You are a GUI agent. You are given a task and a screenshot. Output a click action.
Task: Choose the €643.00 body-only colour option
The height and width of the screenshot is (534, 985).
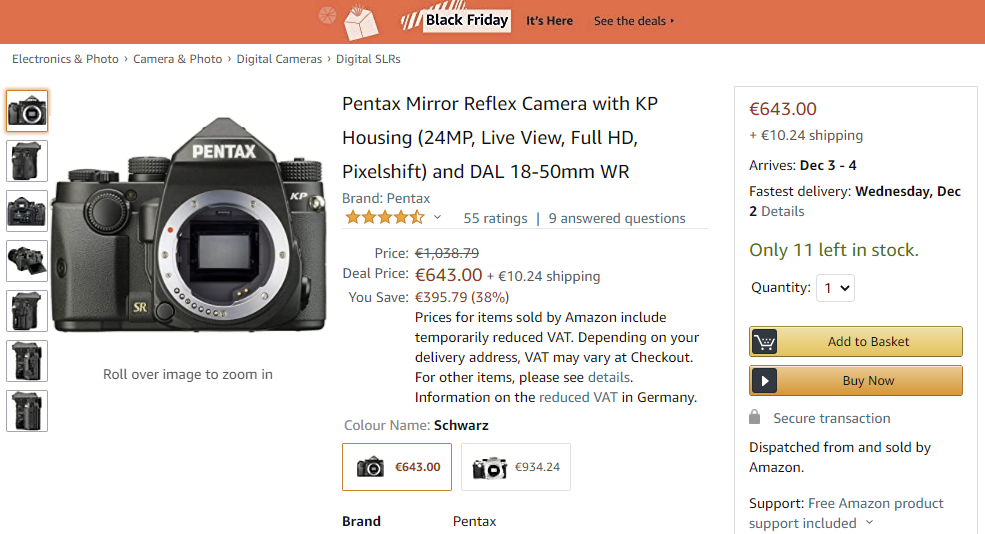coord(397,467)
